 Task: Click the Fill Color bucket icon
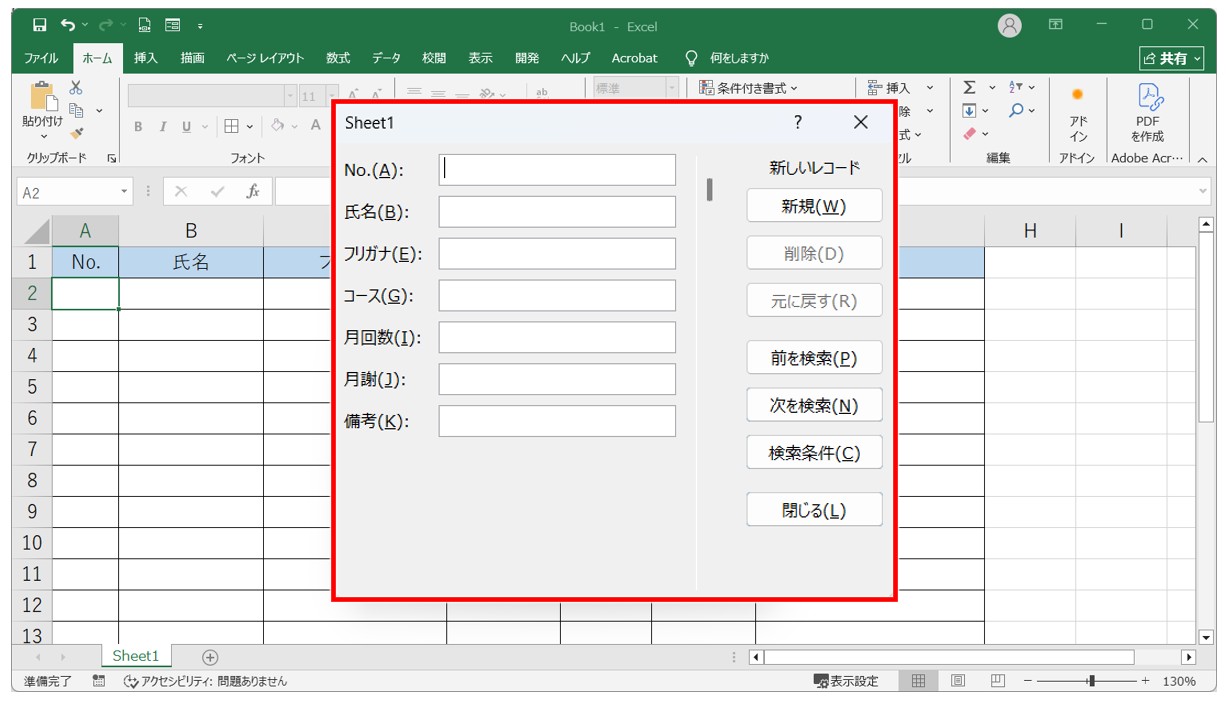[x=277, y=126]
